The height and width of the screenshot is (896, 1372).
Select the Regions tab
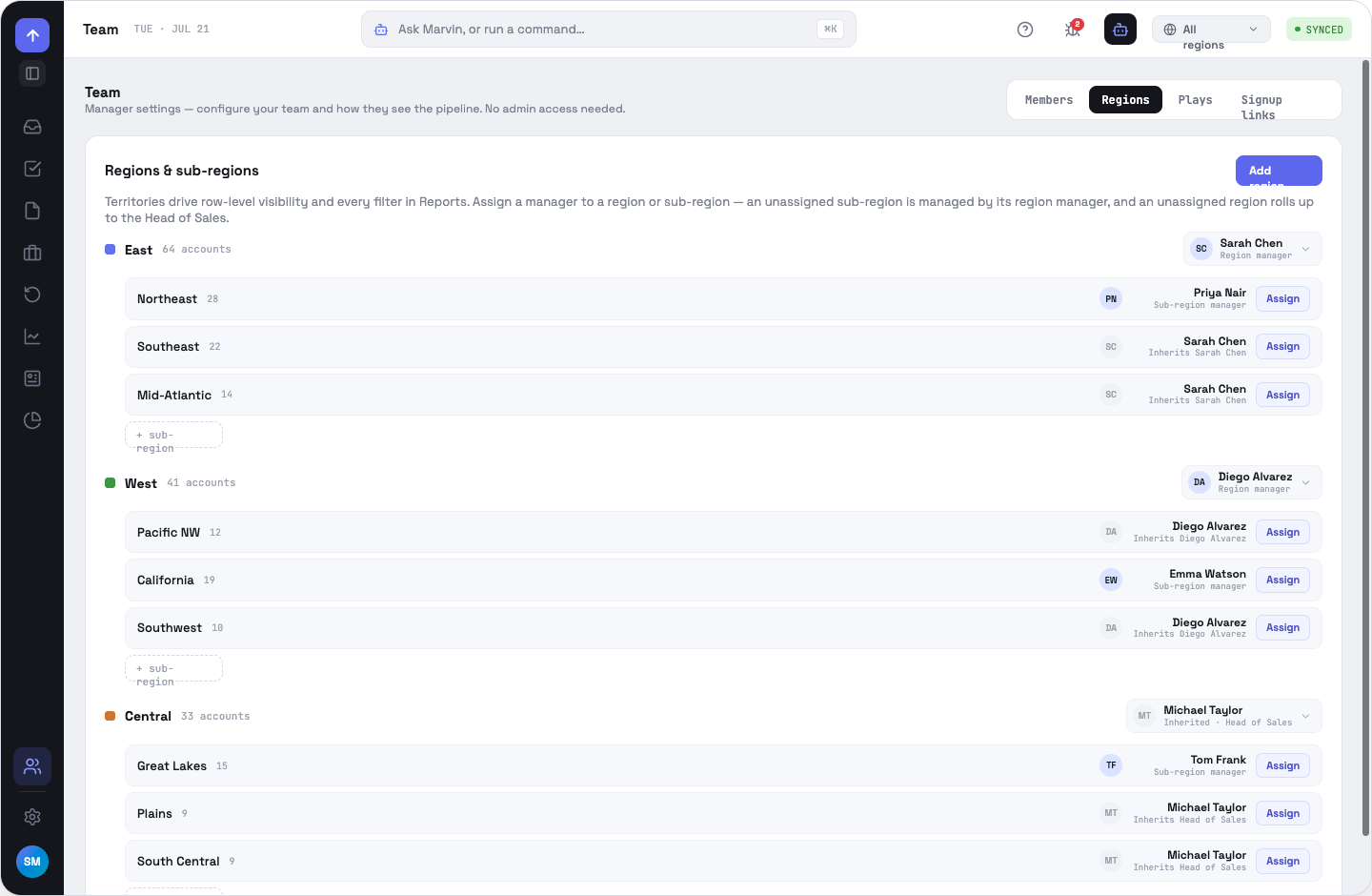point(1125,100)
